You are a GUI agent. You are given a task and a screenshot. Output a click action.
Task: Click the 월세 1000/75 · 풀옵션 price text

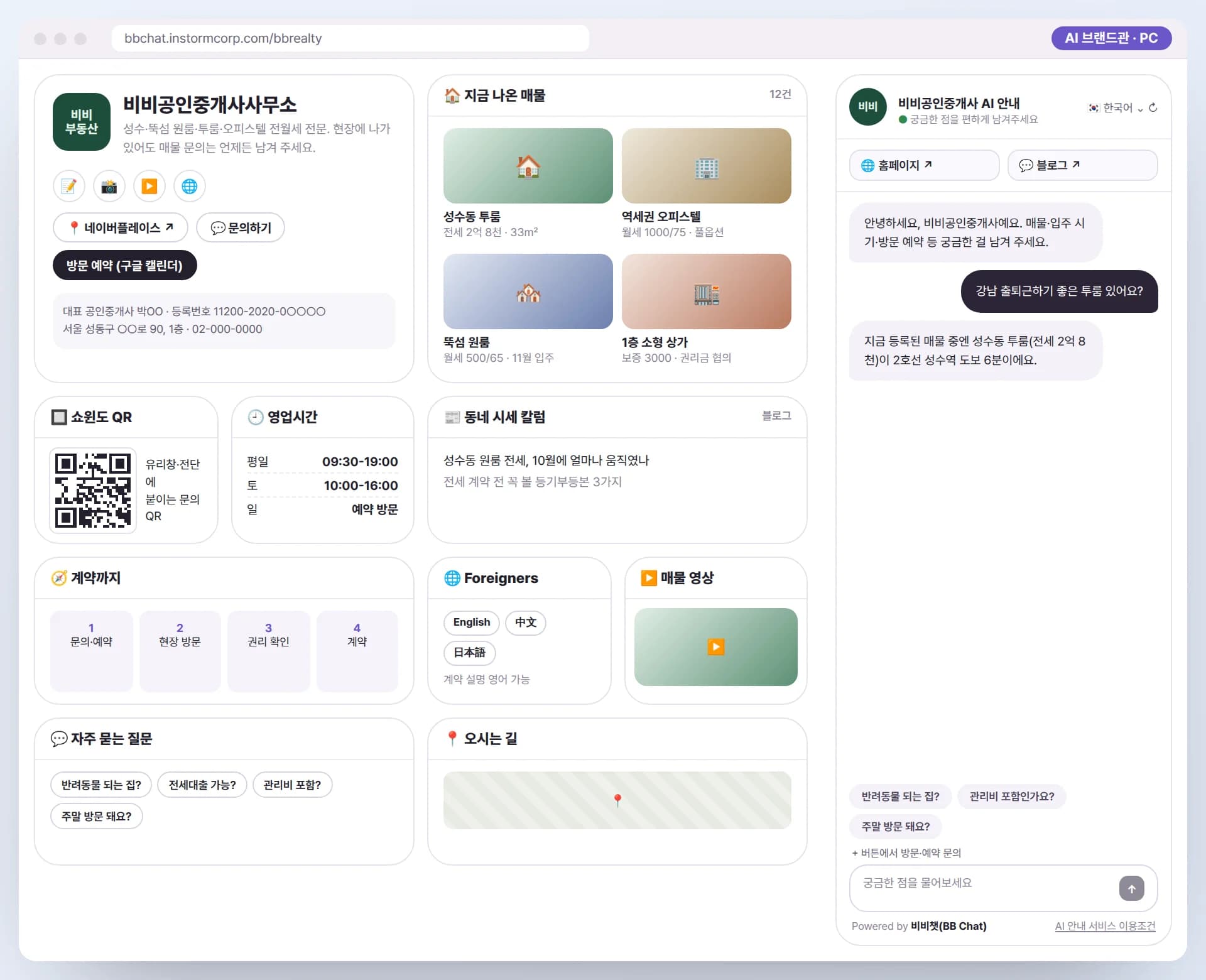(673, 232)
